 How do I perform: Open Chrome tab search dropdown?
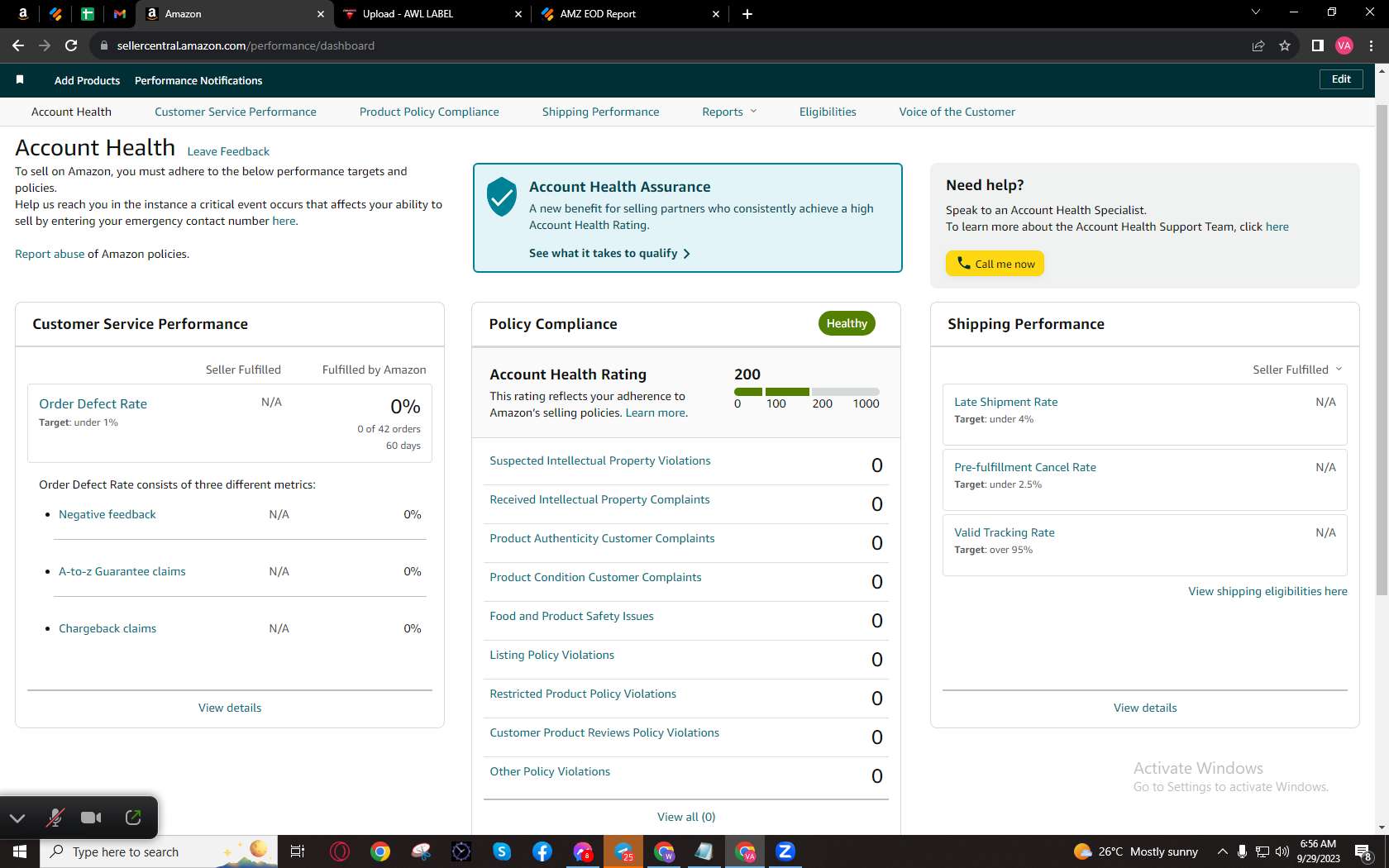pos(1256,12)
